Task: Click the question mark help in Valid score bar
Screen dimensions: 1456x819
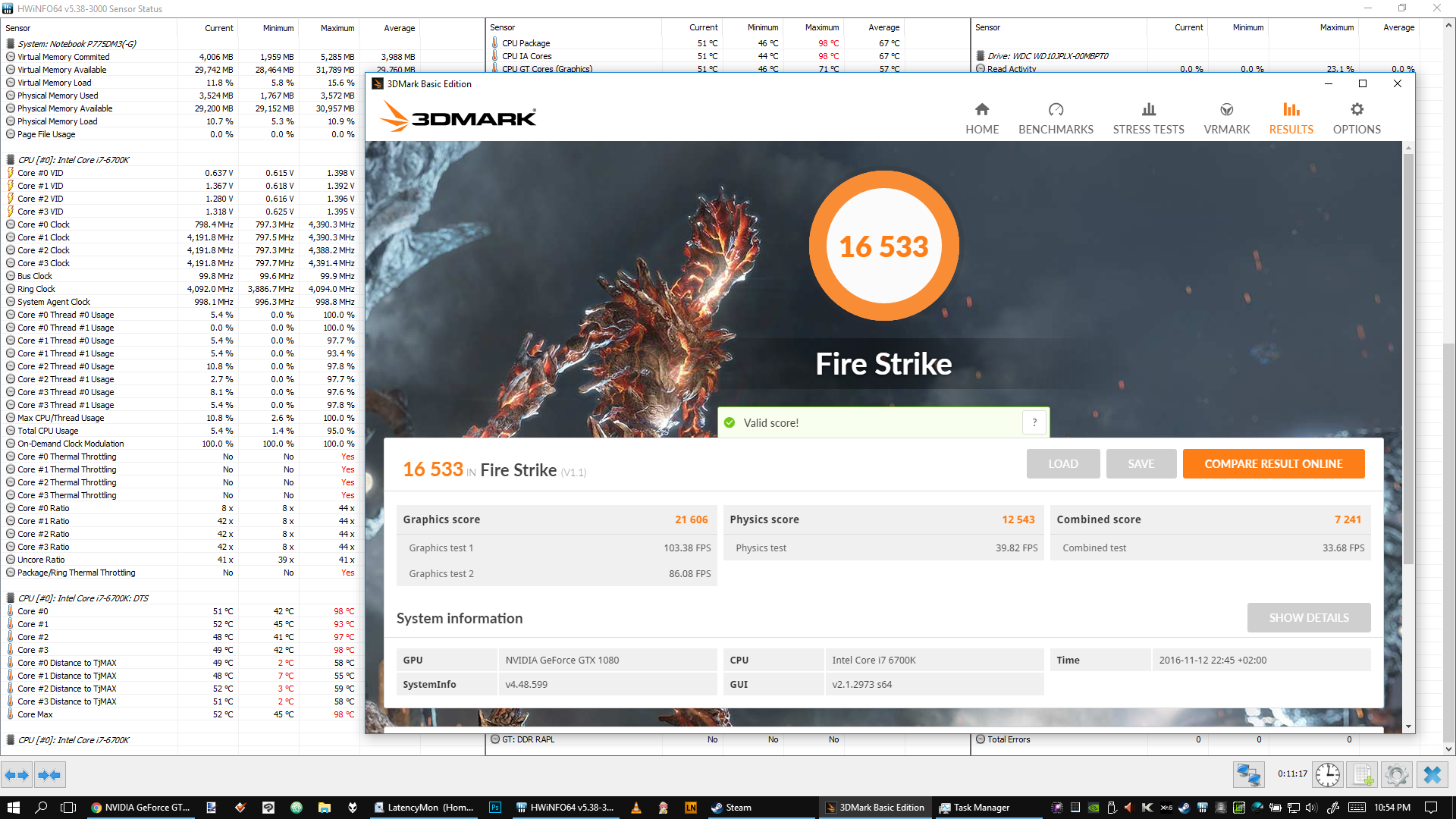Action: pyautogui.click(x=1034, y=422)
